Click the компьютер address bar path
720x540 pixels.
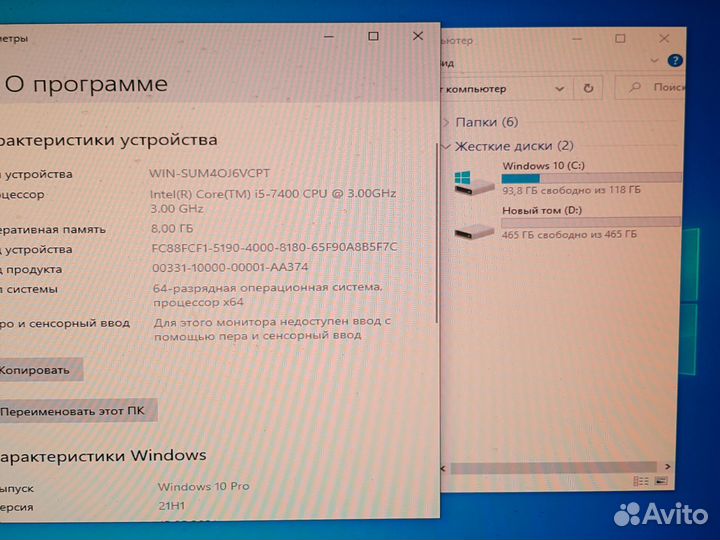click(x=476, y=89)
